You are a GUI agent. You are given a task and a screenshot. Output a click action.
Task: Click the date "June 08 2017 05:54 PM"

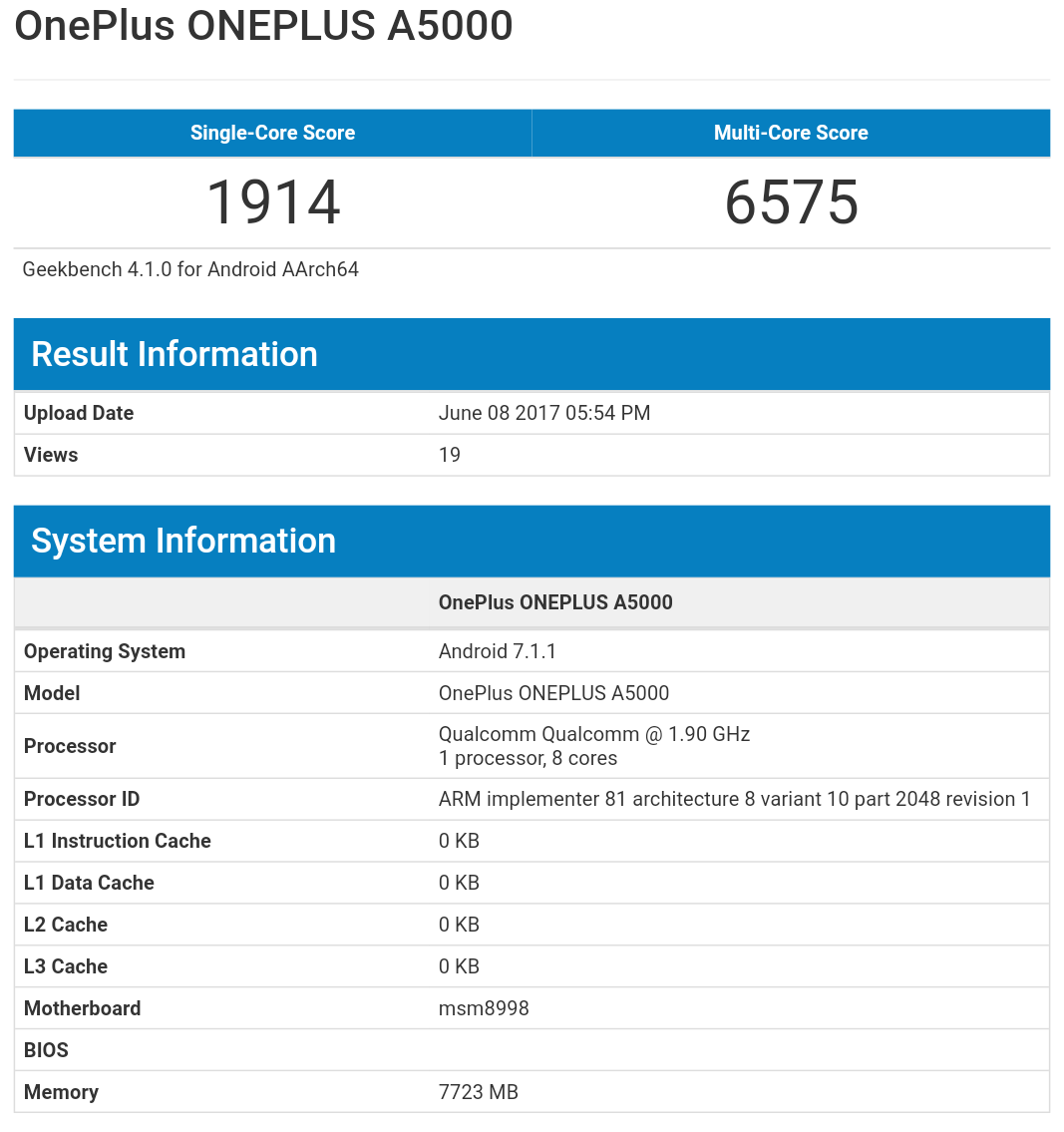tap(544, 413)
